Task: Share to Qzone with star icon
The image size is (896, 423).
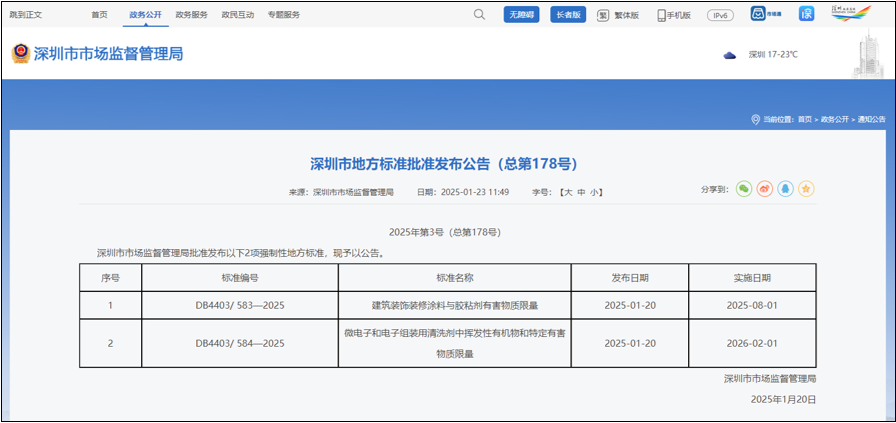Action: pos(806,189)
